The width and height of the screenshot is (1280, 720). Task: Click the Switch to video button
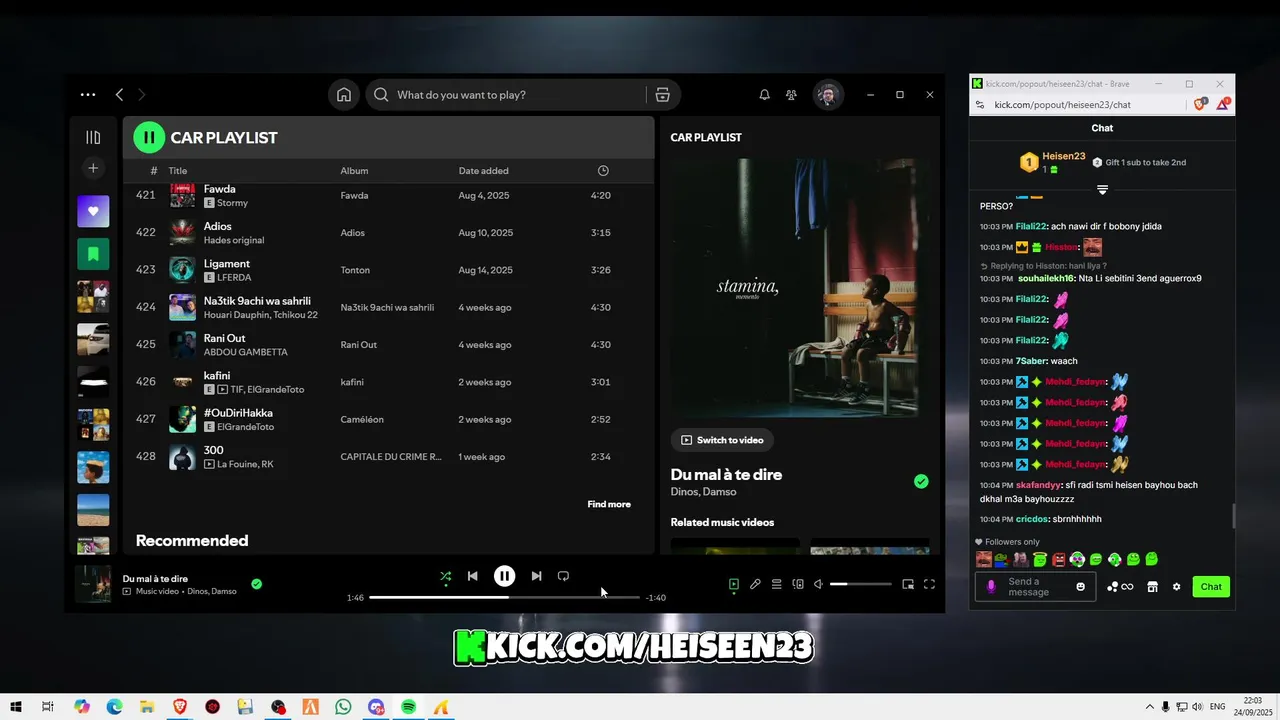tap(722, 440)
